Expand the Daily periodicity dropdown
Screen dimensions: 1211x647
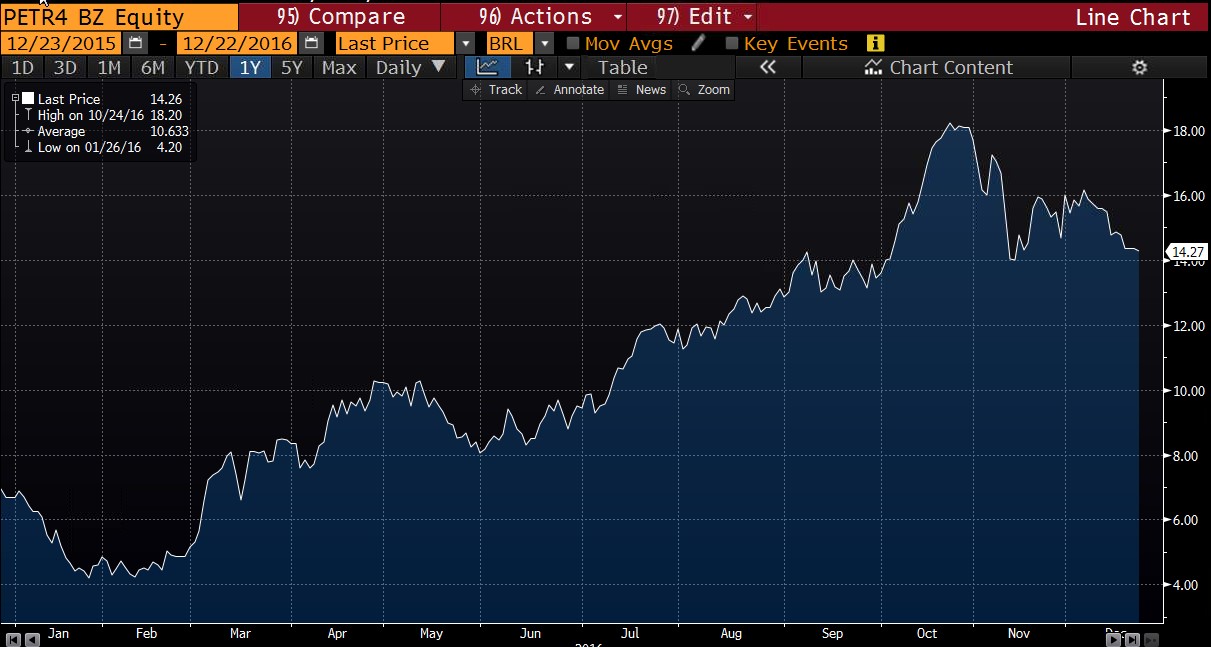(x=437, y=67)
